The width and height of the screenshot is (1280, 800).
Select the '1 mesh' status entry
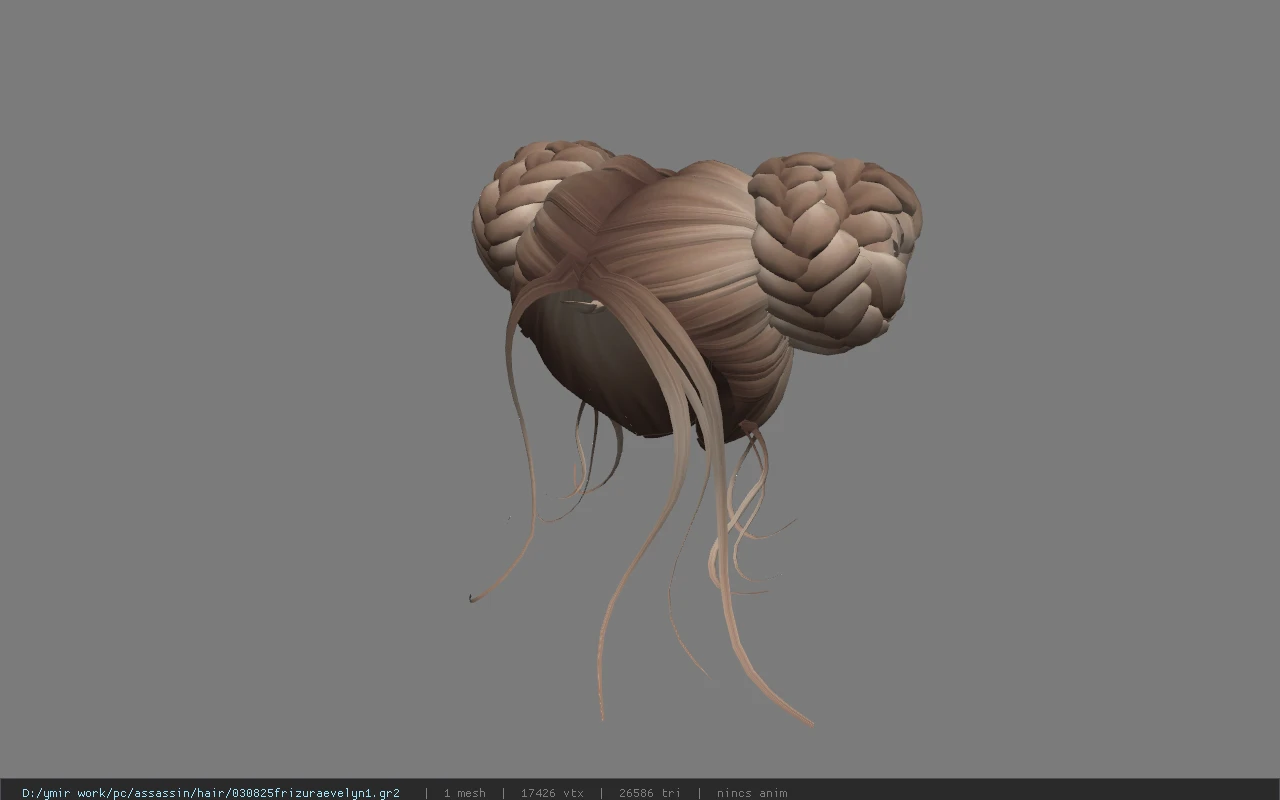pos(465,793)
